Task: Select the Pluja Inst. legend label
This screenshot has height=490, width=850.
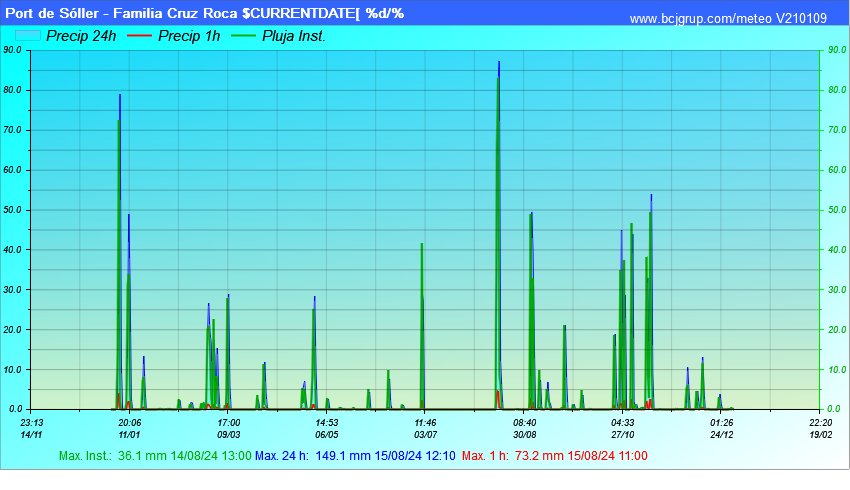Action: point(293,36)
